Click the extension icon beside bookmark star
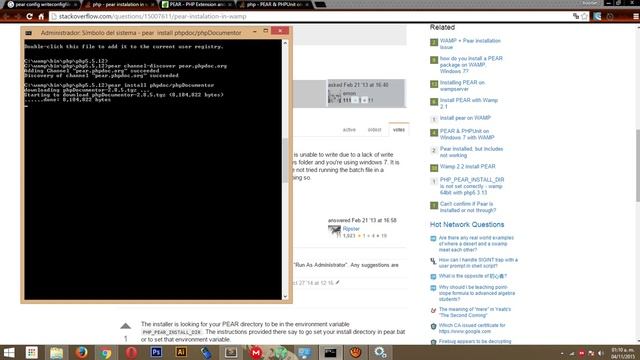640x360 pixels. point(597,16)
